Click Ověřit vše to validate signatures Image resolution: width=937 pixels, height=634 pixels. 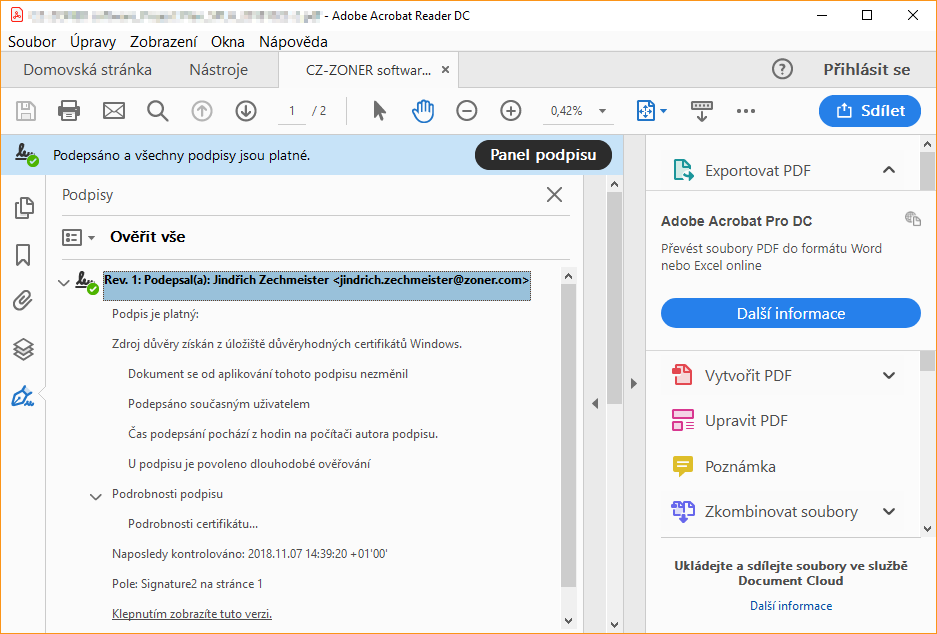click(x=148, y=237)
